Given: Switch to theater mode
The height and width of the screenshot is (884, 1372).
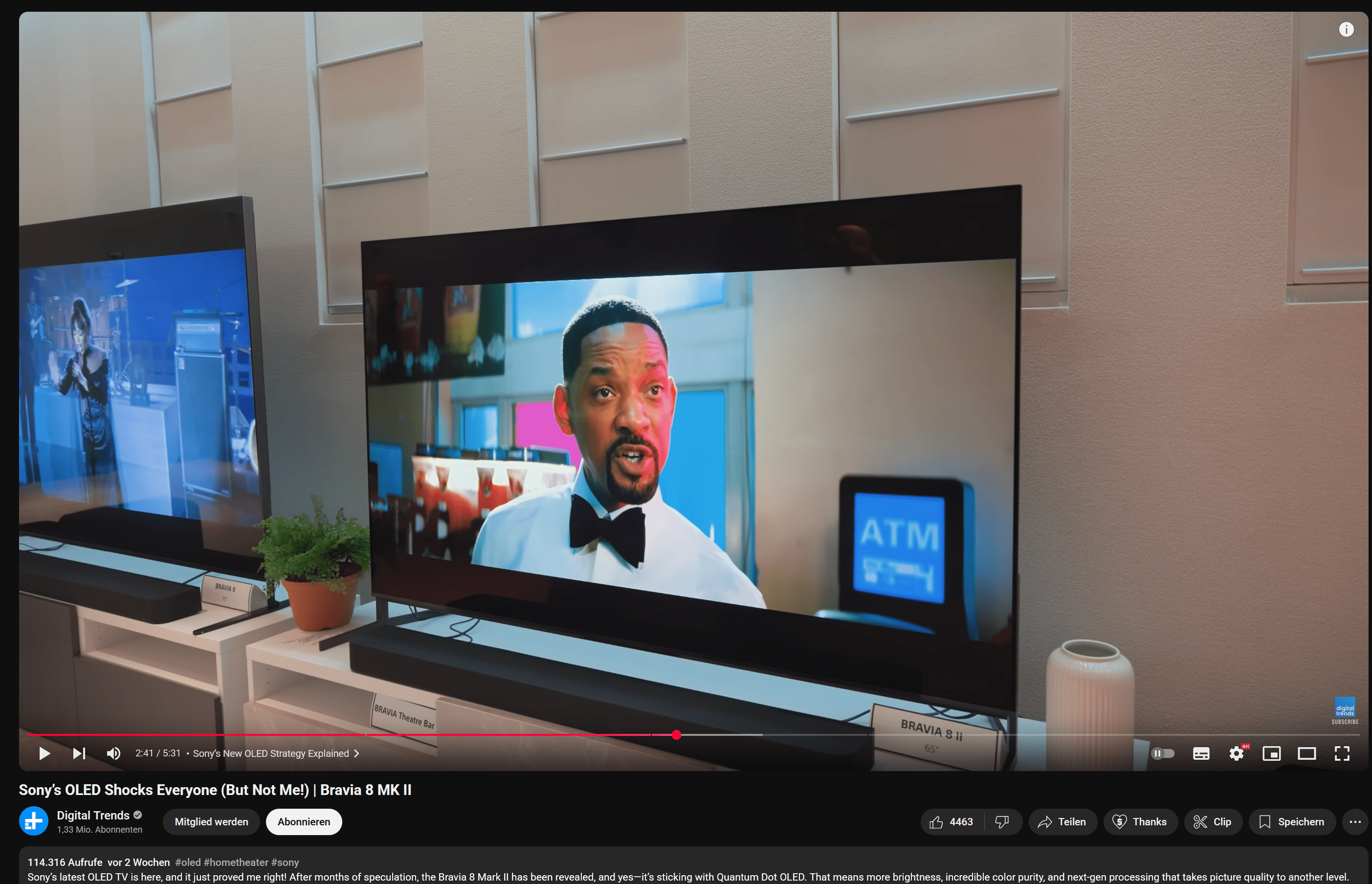Looking at the screenshot, I should click(x=1307, y=753).
